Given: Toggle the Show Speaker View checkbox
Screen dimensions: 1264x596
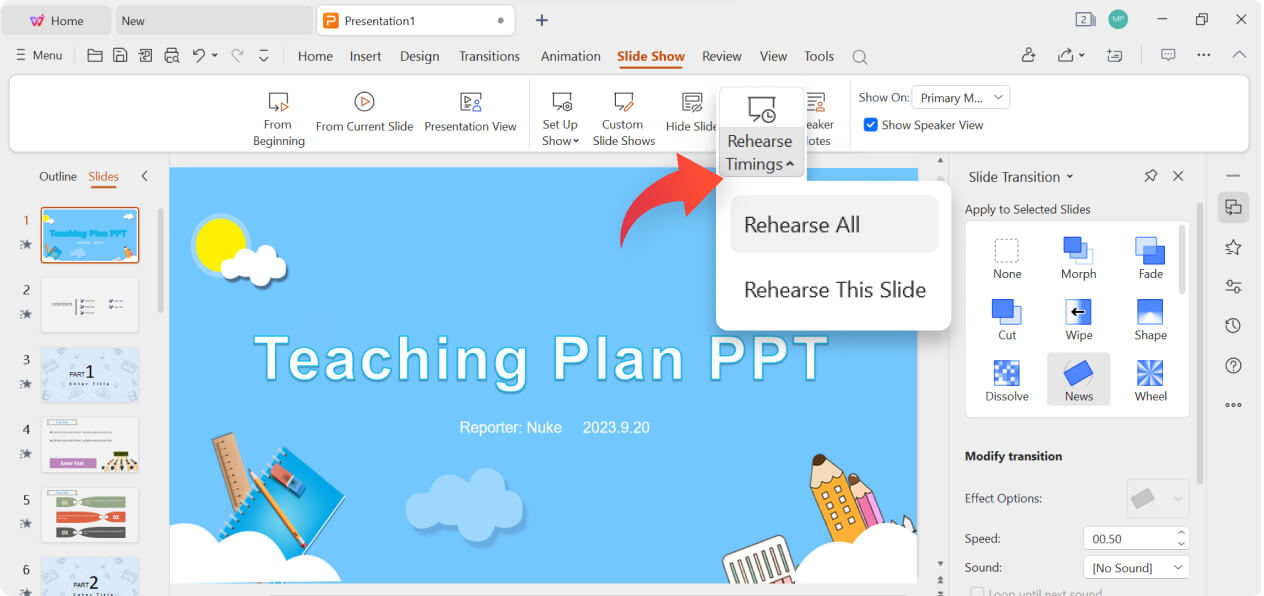Looking at the screenshot, I should [870, 125].
